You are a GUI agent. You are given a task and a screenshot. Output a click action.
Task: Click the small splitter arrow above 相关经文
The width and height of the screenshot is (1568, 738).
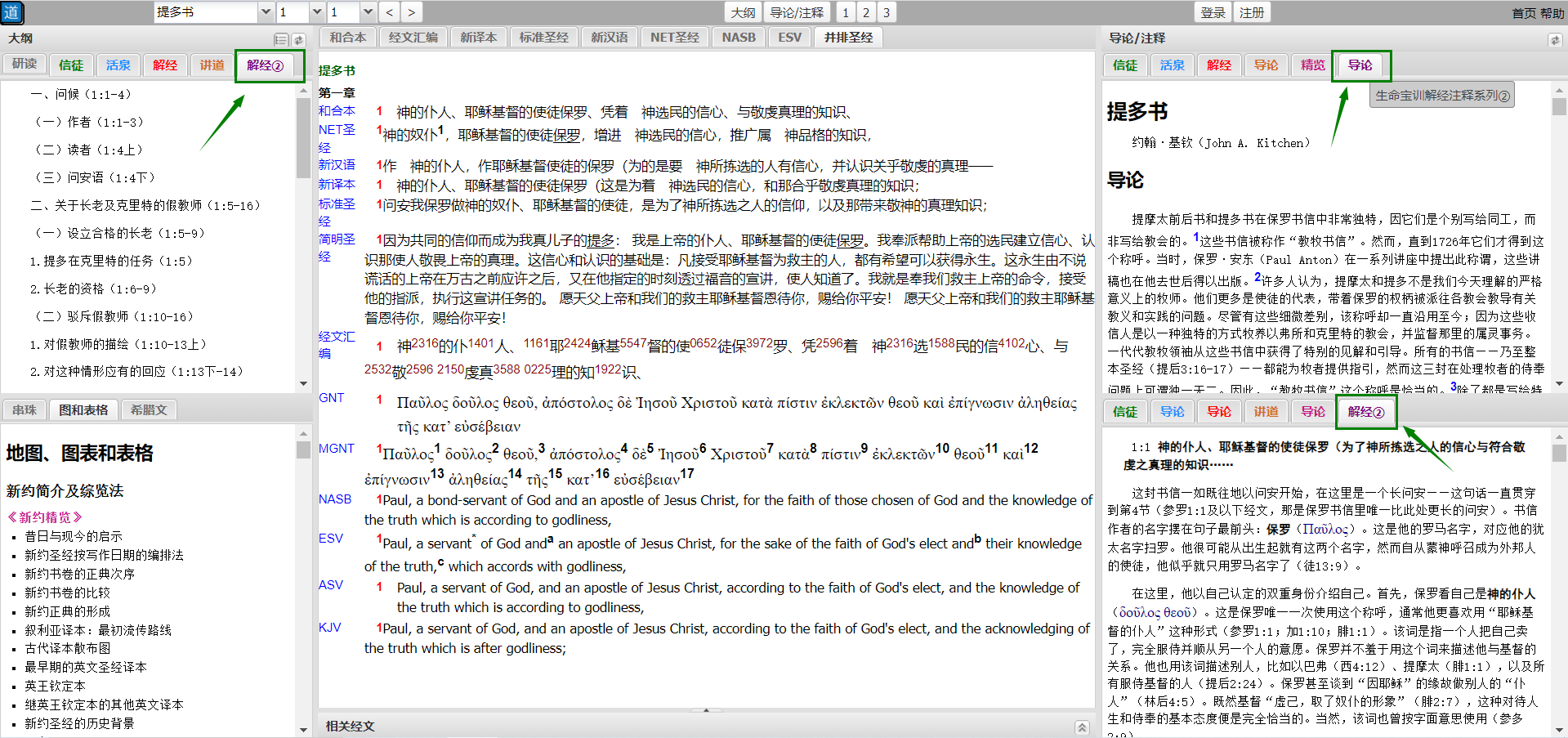point(706,710)
